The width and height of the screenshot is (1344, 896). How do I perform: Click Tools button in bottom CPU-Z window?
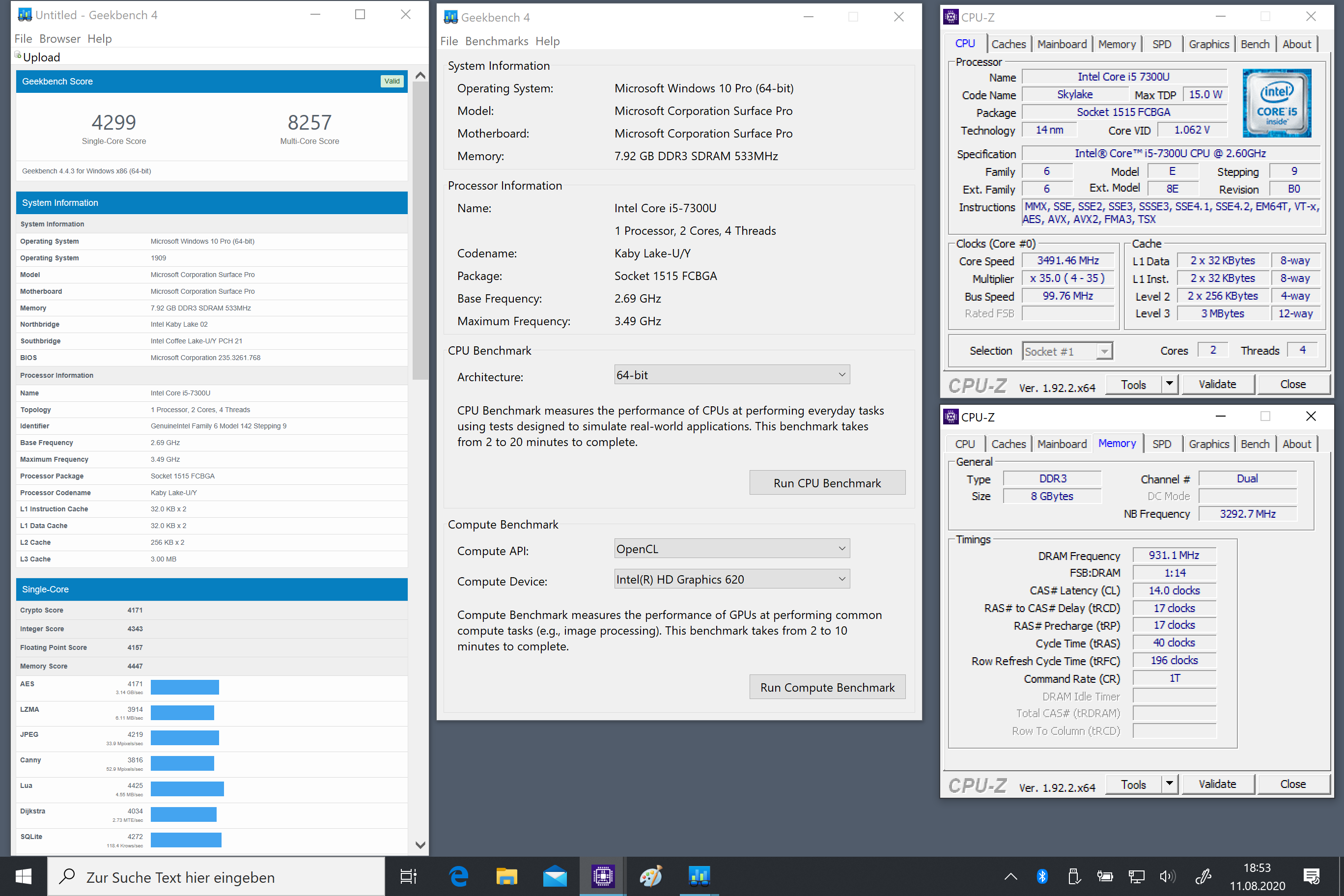tap(1133, 784)
